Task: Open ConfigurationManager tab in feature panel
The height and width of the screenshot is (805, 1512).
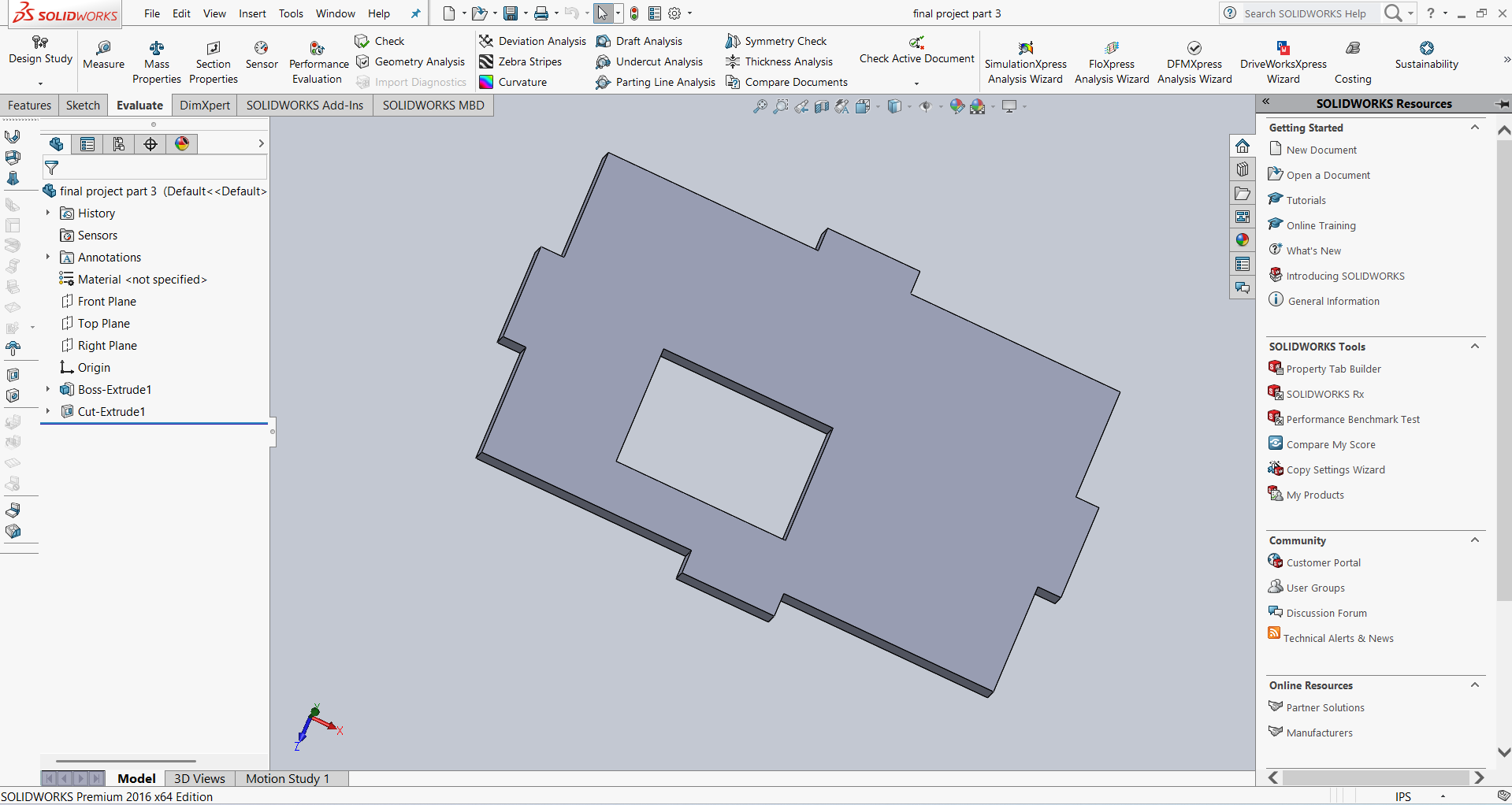Action: (119, 143)
